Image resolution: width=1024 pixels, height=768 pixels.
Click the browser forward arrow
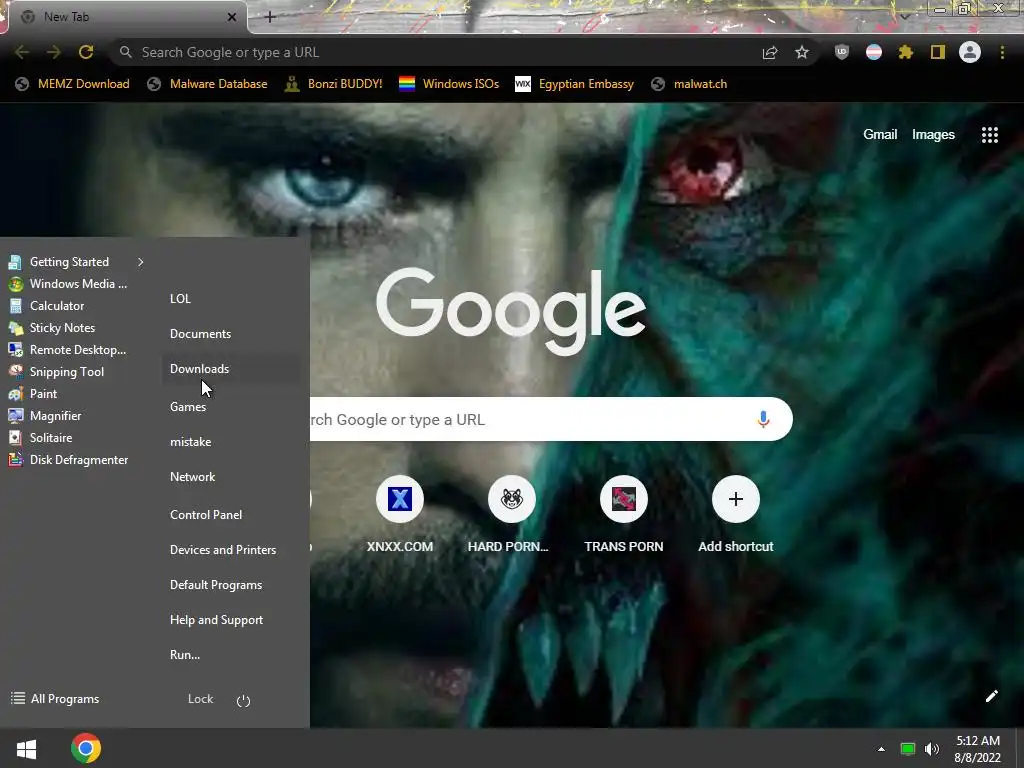coord(54,52)
